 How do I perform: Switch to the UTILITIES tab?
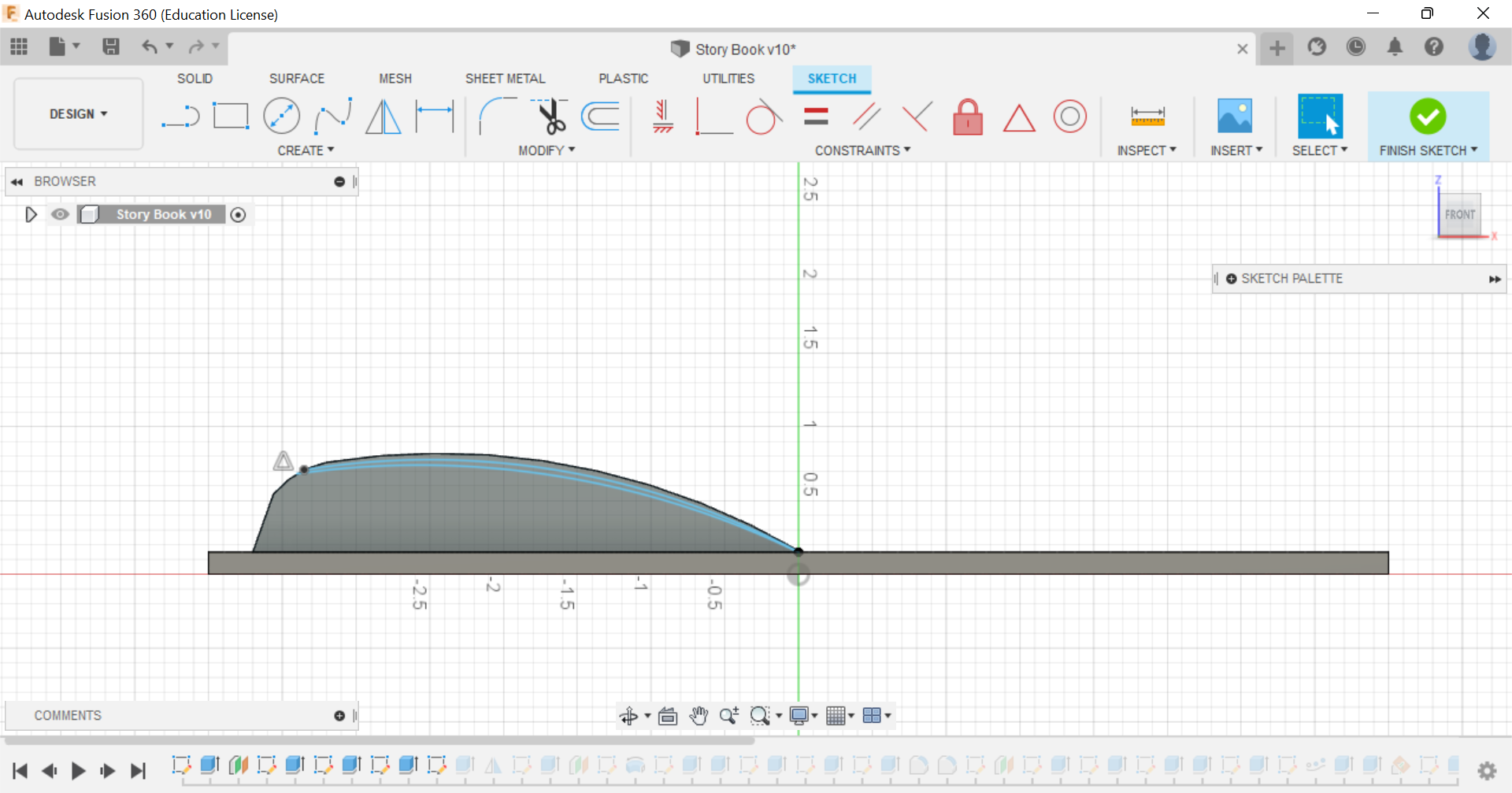(x=728, y=79)
